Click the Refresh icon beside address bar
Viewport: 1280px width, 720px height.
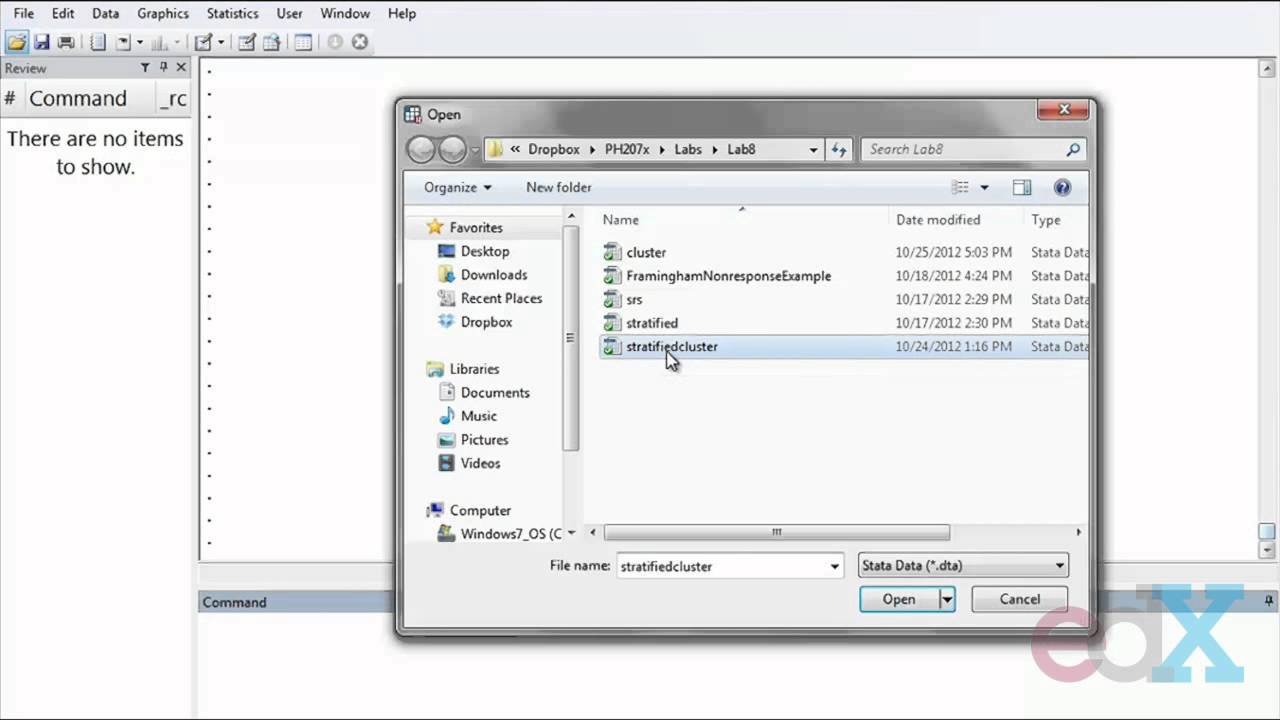tap(839, 149)
